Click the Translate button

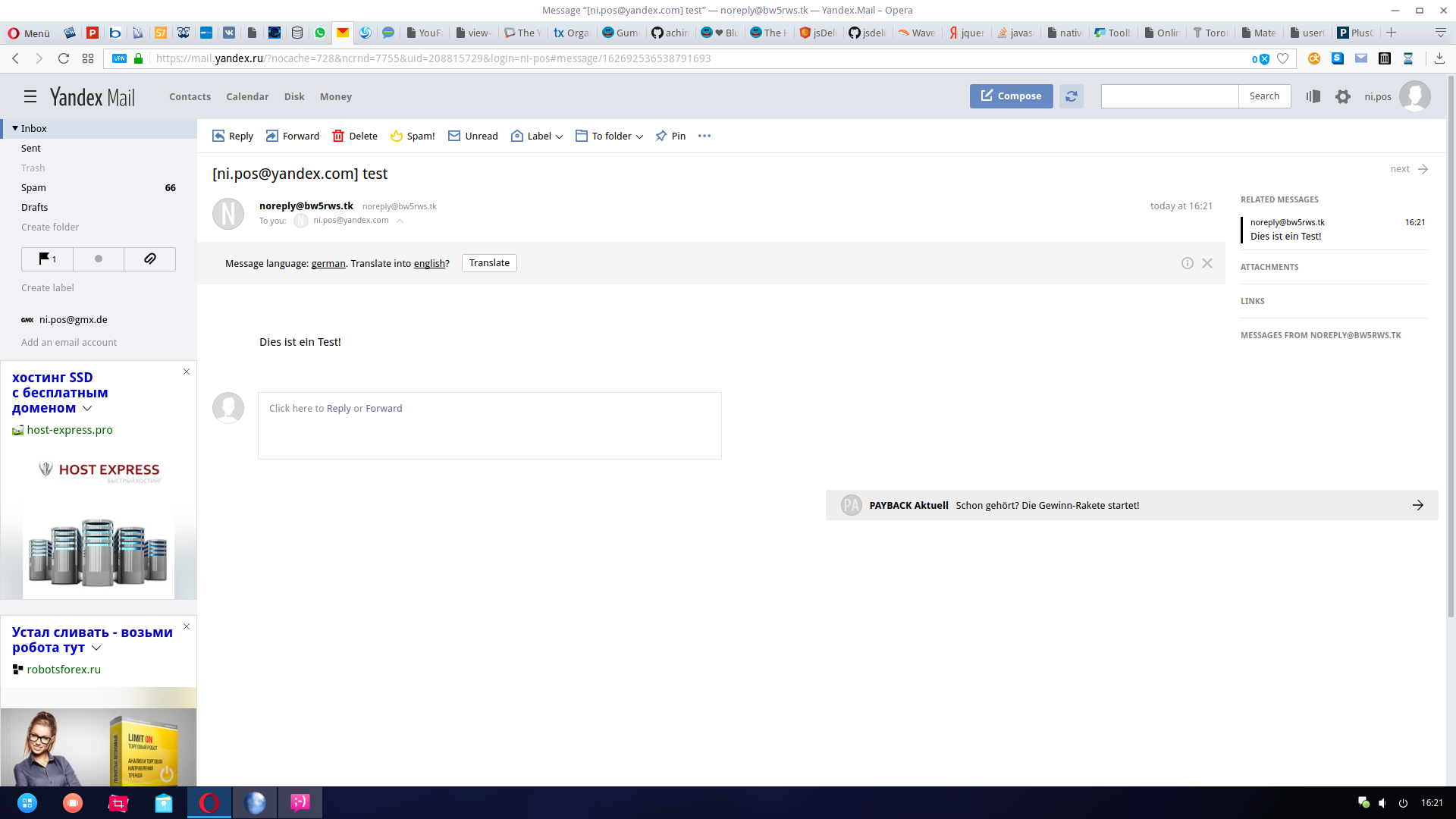click(489, 263)
